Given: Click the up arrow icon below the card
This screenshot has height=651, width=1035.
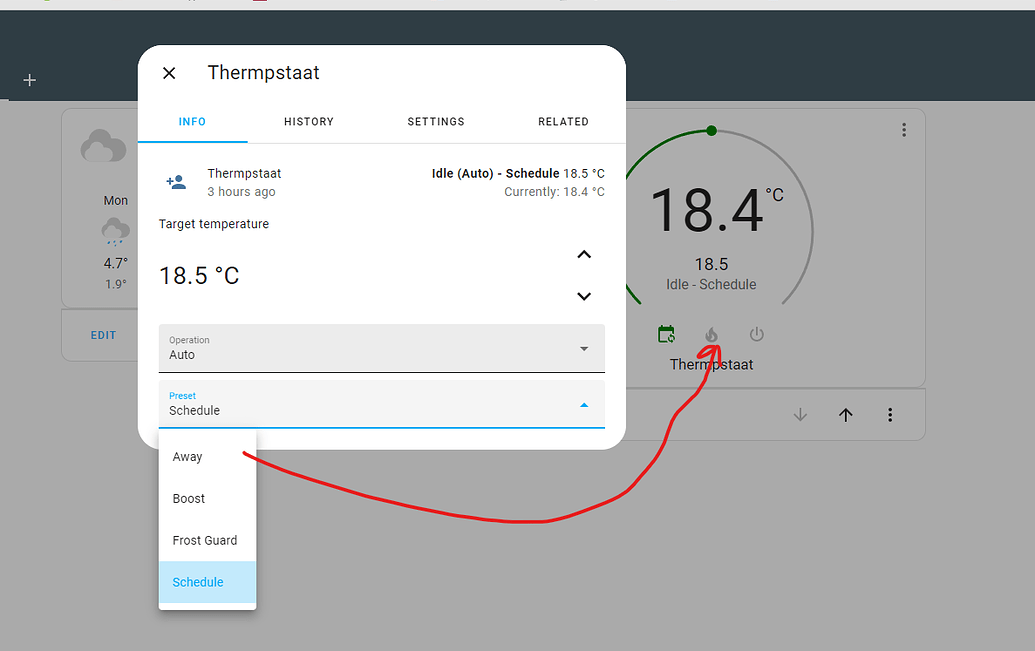Looking at the screenshot, I should [x=845, y=414].
